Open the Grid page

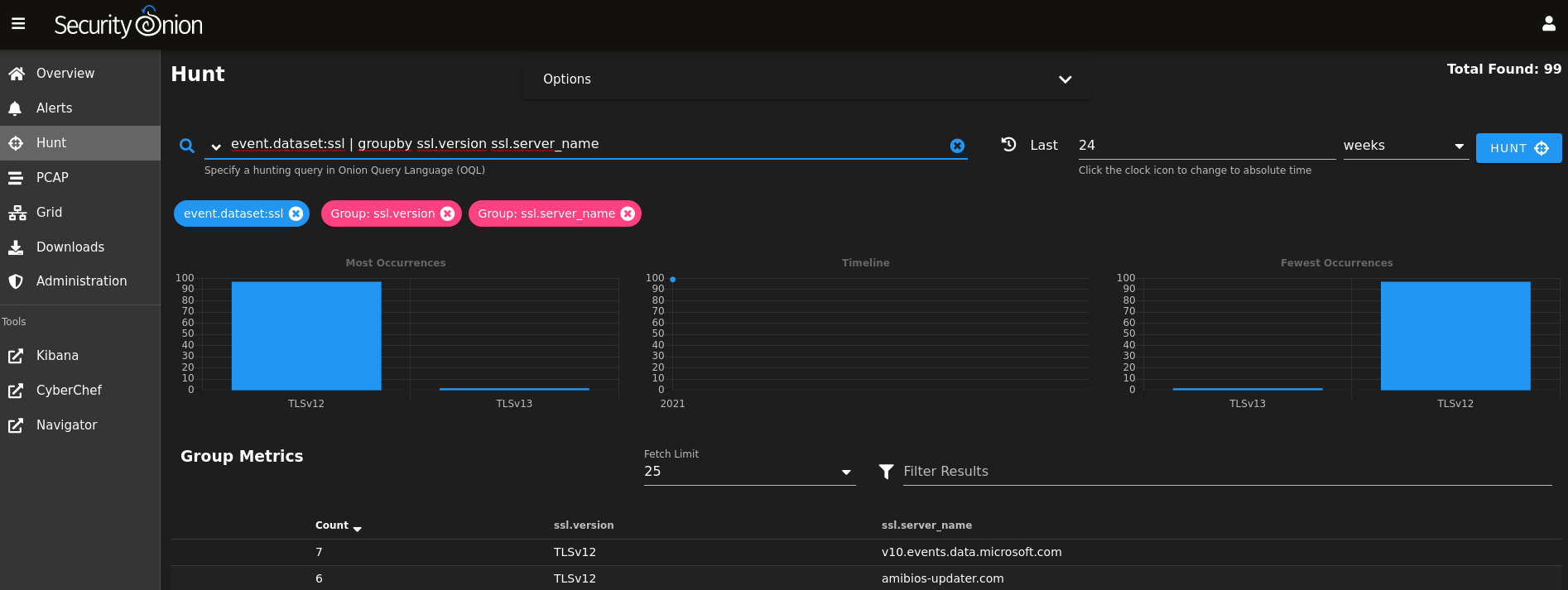(x=79, y=213)
